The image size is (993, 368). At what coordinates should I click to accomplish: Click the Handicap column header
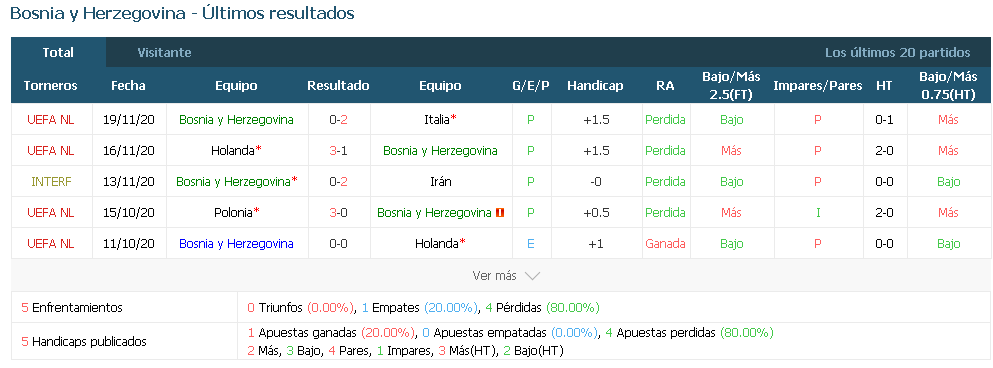(595, 86)
